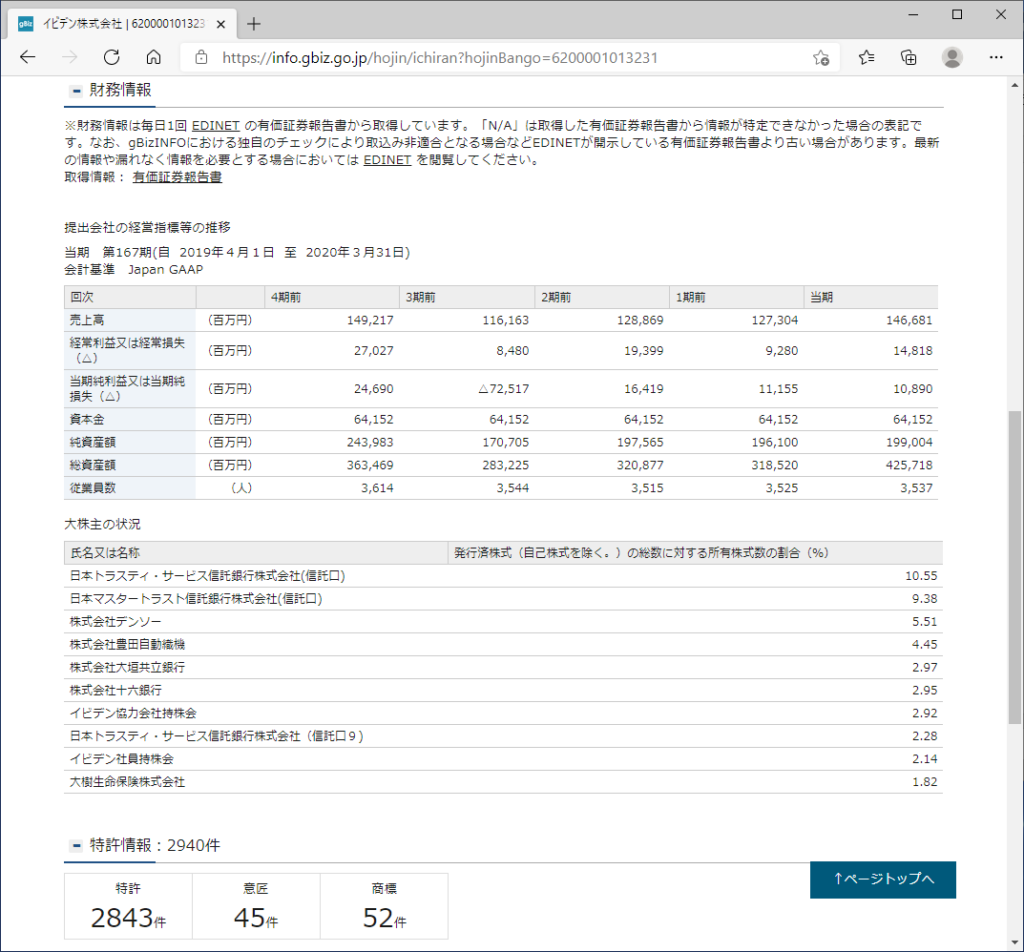Go to browser home page icon

[153, 57]
